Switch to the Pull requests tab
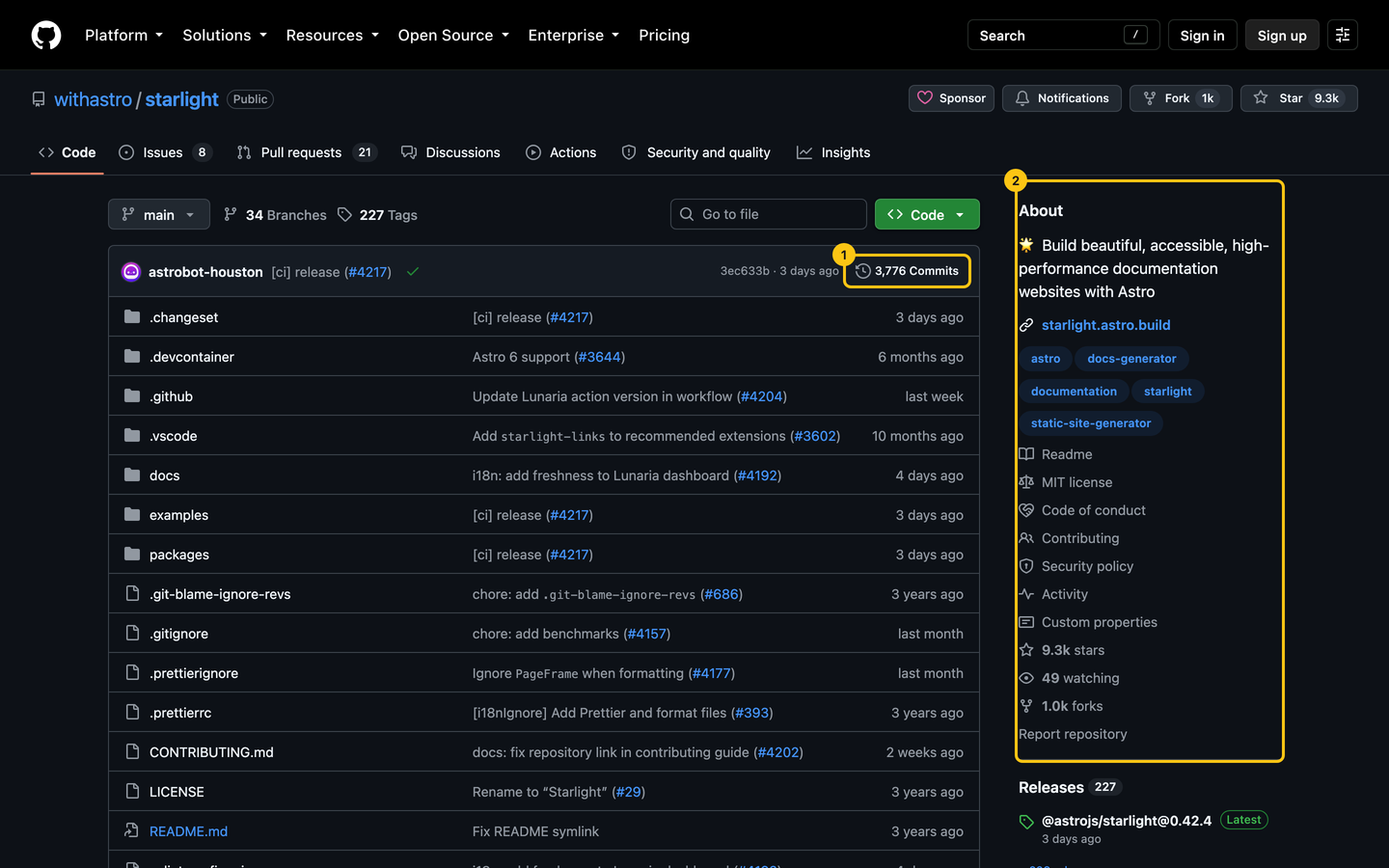The width and height of the screenshot is (1389, 868). (306, 152)
